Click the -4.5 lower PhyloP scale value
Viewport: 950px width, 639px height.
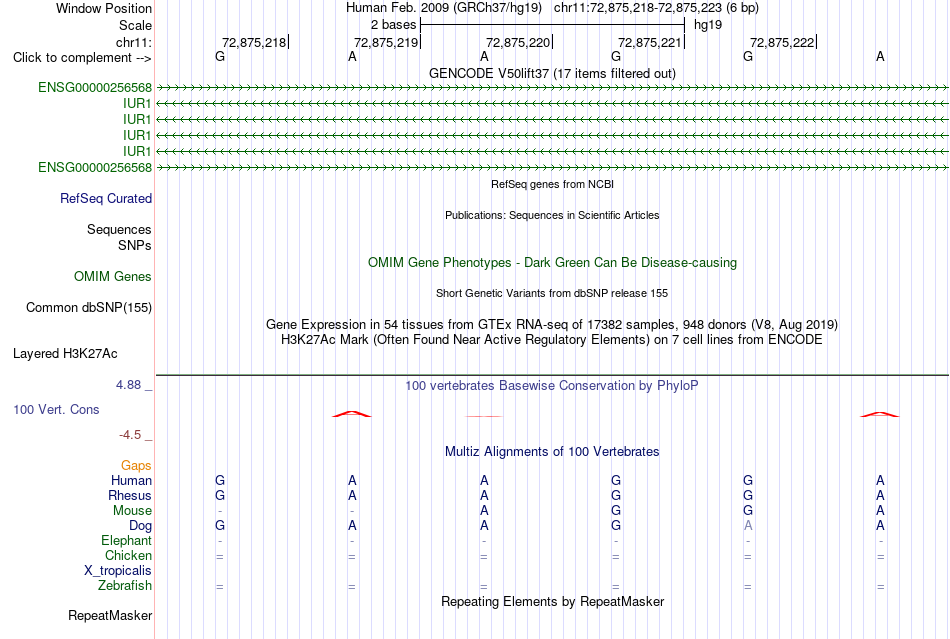(x=130, y=435)
